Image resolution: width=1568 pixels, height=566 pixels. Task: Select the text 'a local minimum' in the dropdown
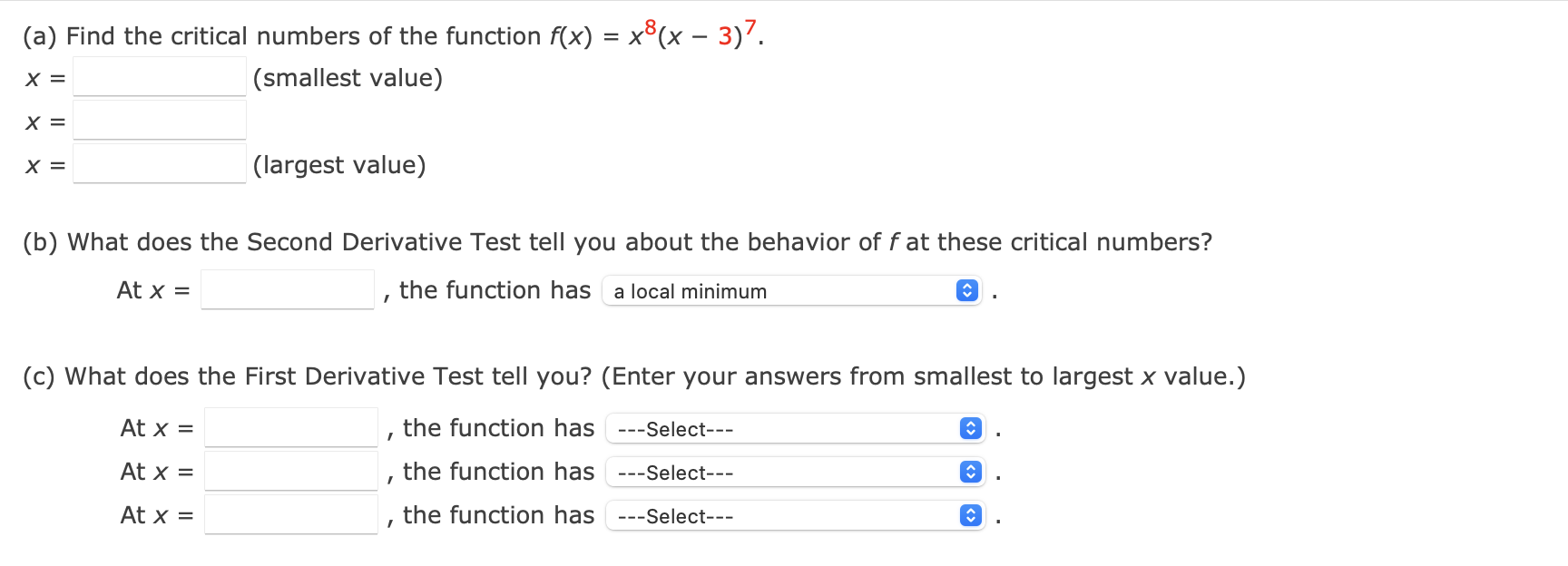pos(691,291)
